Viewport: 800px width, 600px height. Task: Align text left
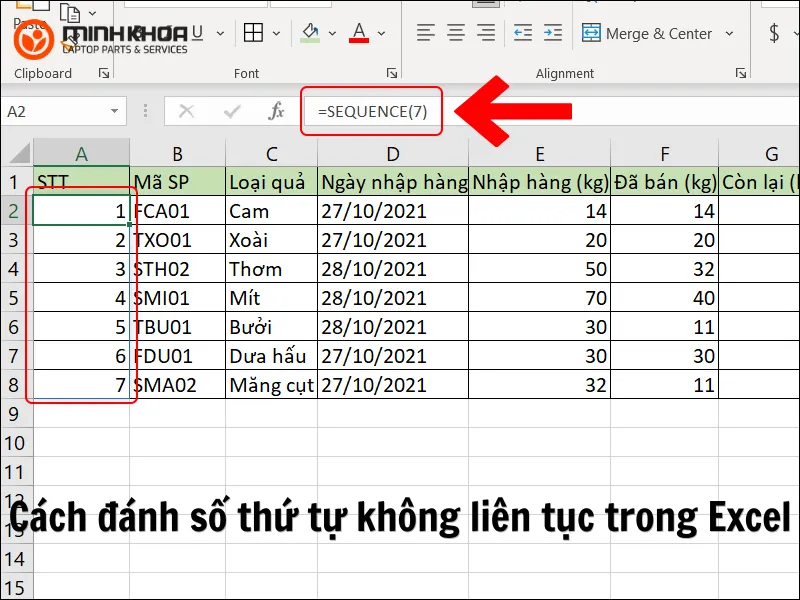click(x=426, y=33)
